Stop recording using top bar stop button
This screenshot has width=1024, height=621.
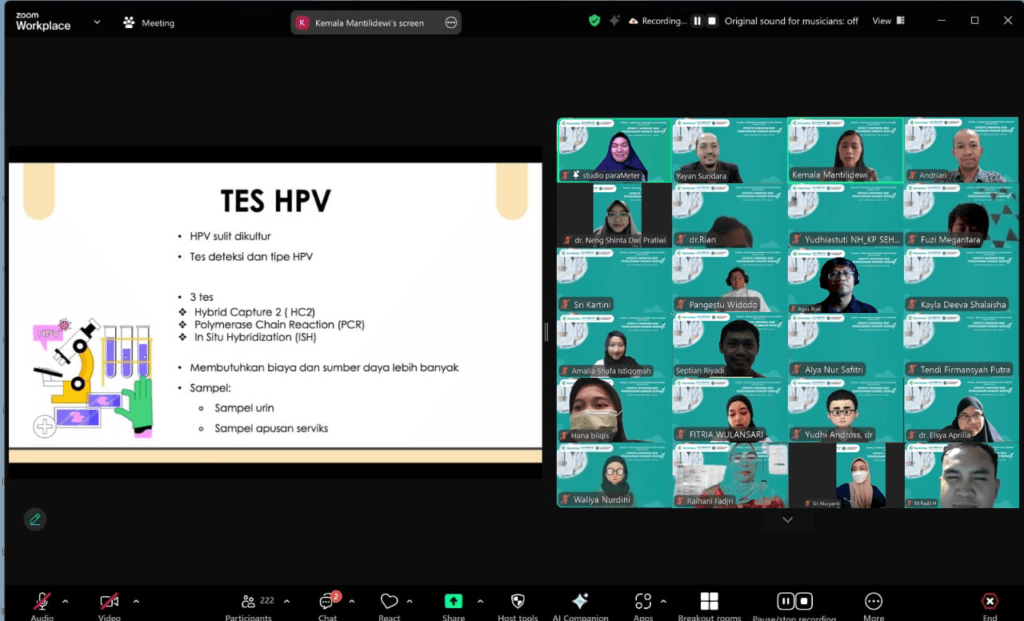[x=712, y=21]
